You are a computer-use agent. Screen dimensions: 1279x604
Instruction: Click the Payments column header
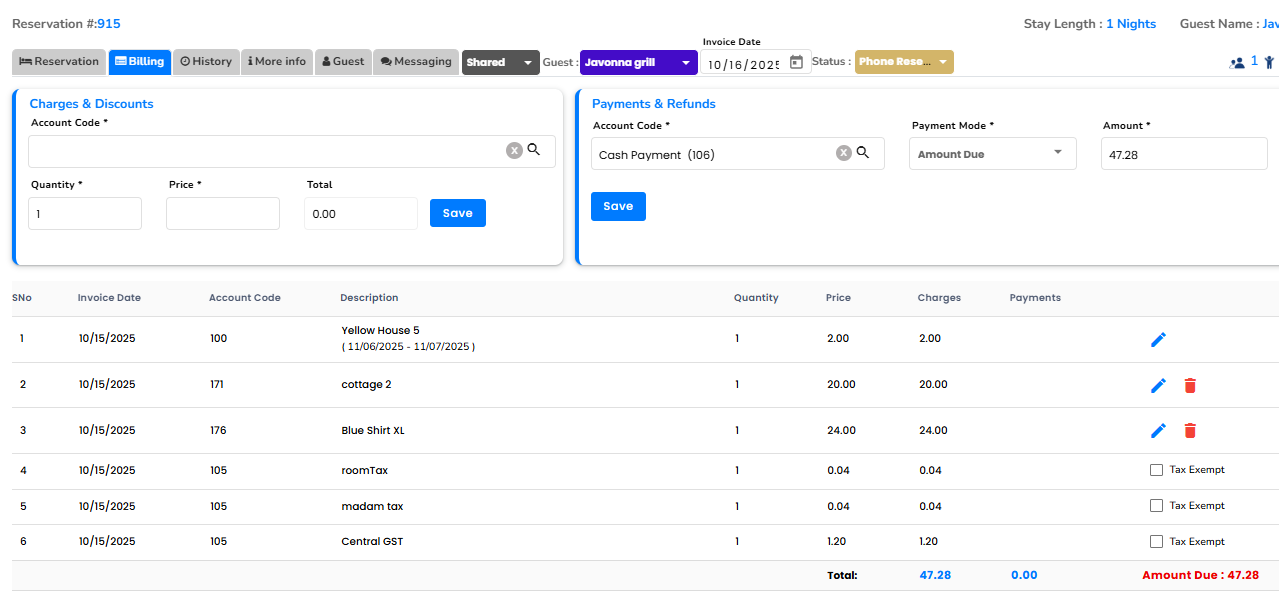click(x=1035, y=298)
